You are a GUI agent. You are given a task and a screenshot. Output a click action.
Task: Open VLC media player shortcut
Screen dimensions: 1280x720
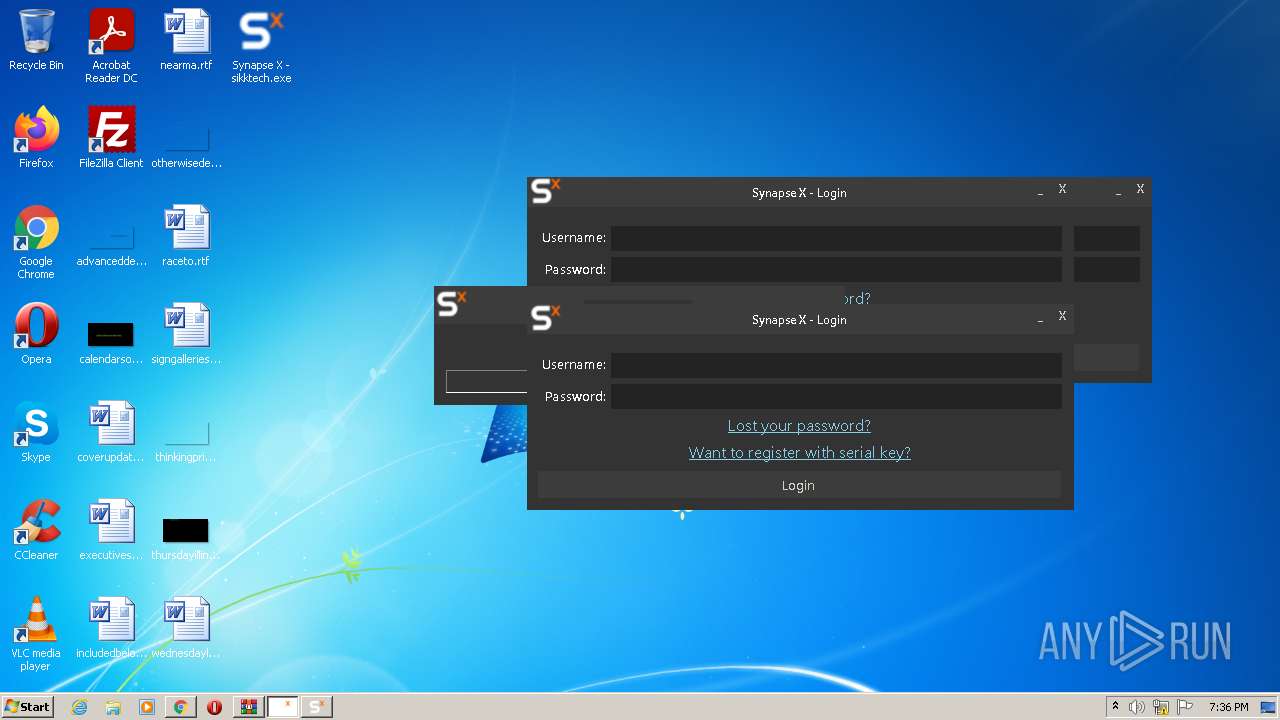tap(36, 634)
